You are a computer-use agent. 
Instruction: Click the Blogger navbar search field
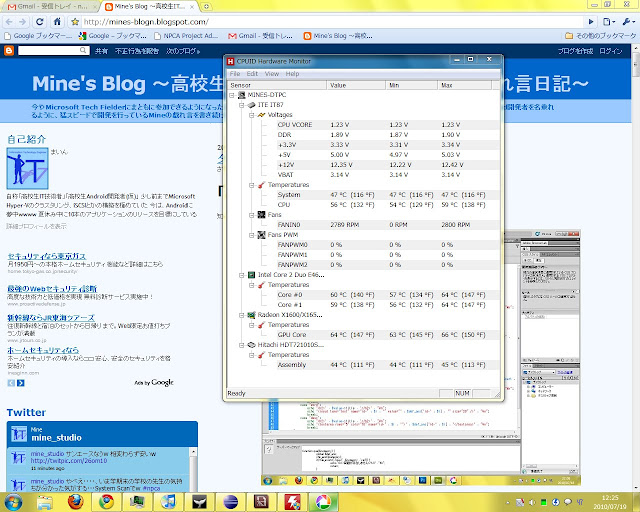(49, 51)
